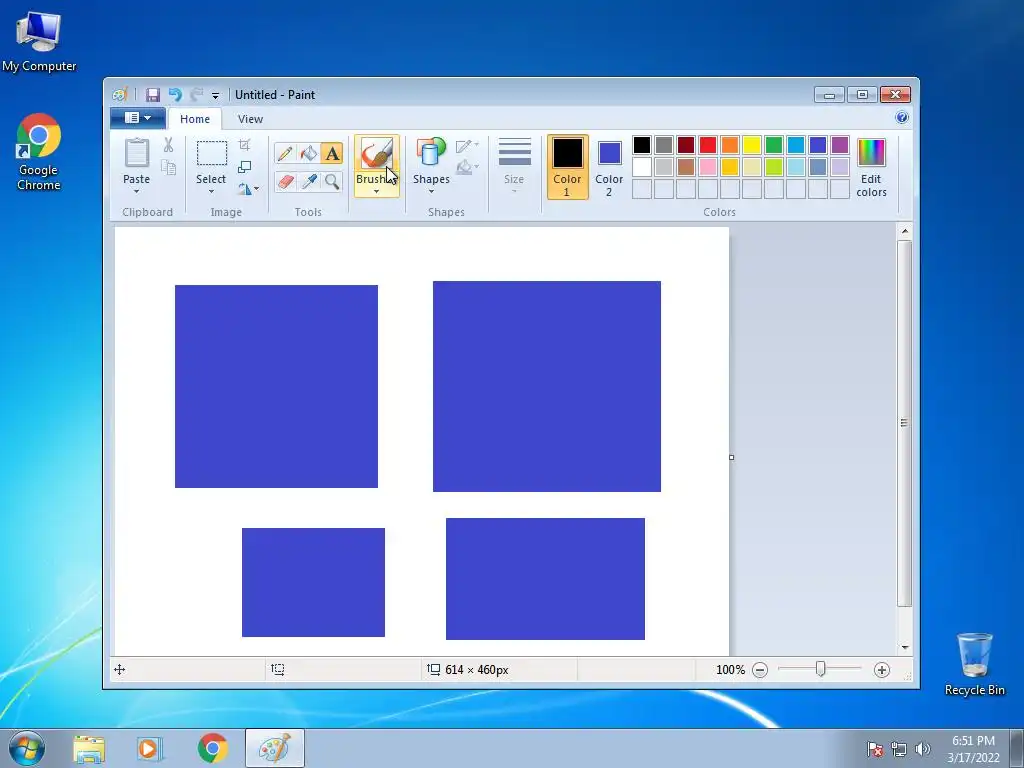Click the Paste clipboard icon
1024x768 pixels.
tap(136, 154)
